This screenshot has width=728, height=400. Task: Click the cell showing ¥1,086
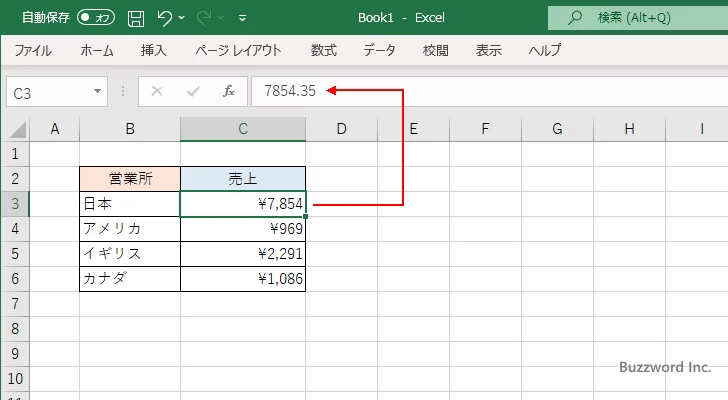(x=243, y=279)
